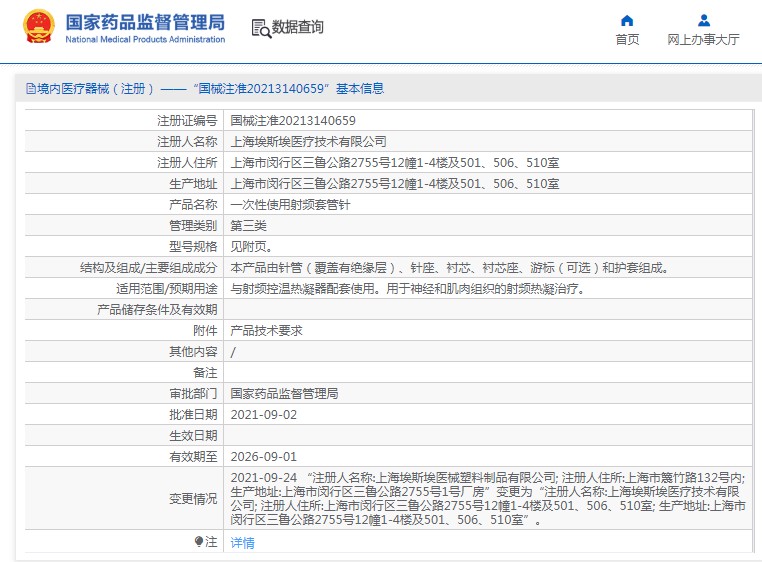Viewport: 762px width, 562px height.
Task: Click the 注册人名称 row label
Action: 187,141
